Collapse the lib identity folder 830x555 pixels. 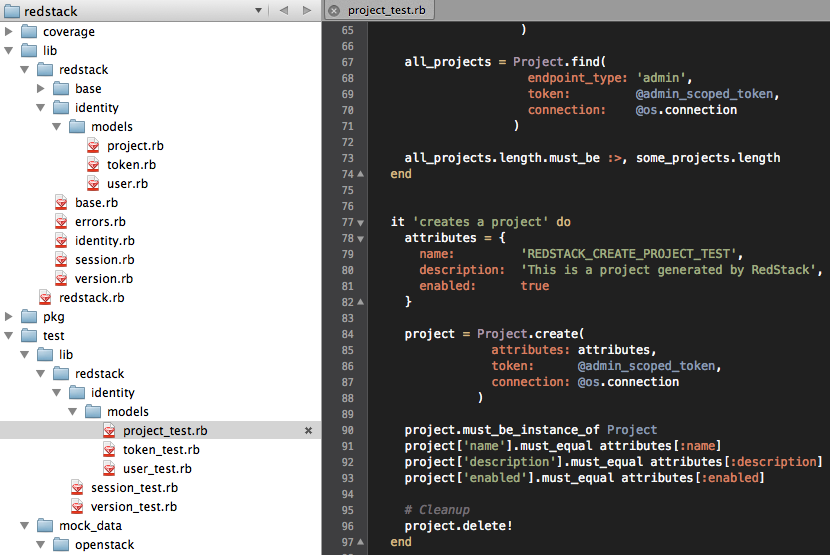pyautogui.click(x=41, y=108)
